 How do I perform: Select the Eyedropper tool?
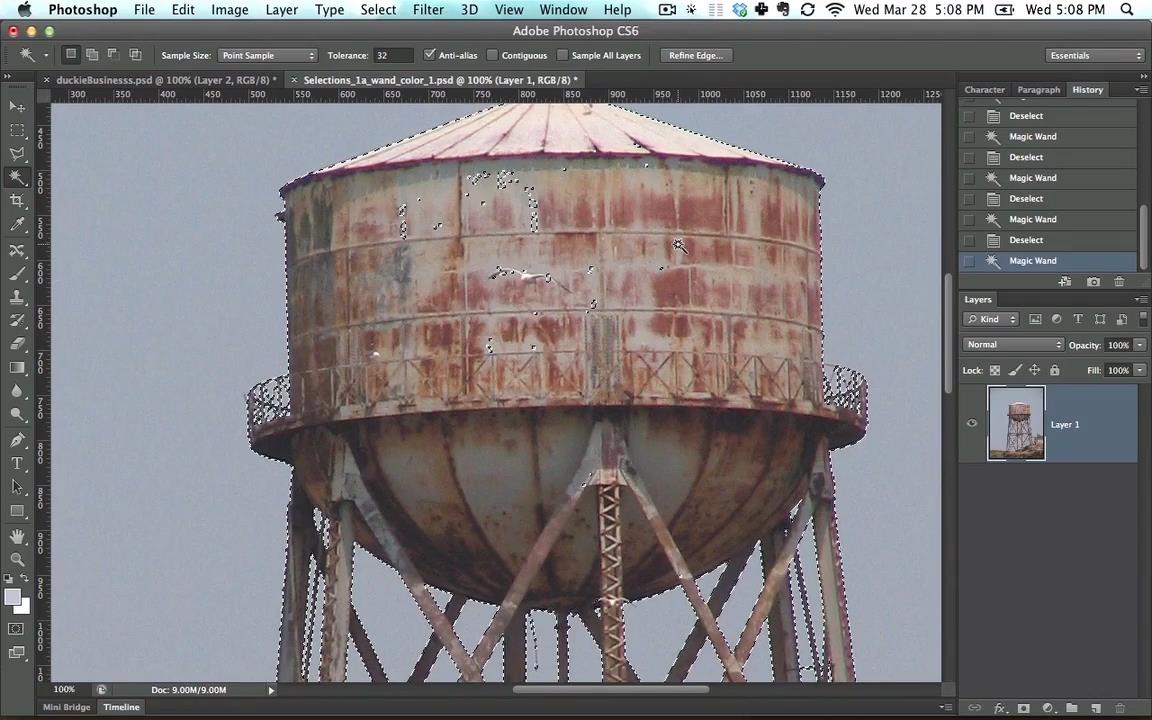17,224
